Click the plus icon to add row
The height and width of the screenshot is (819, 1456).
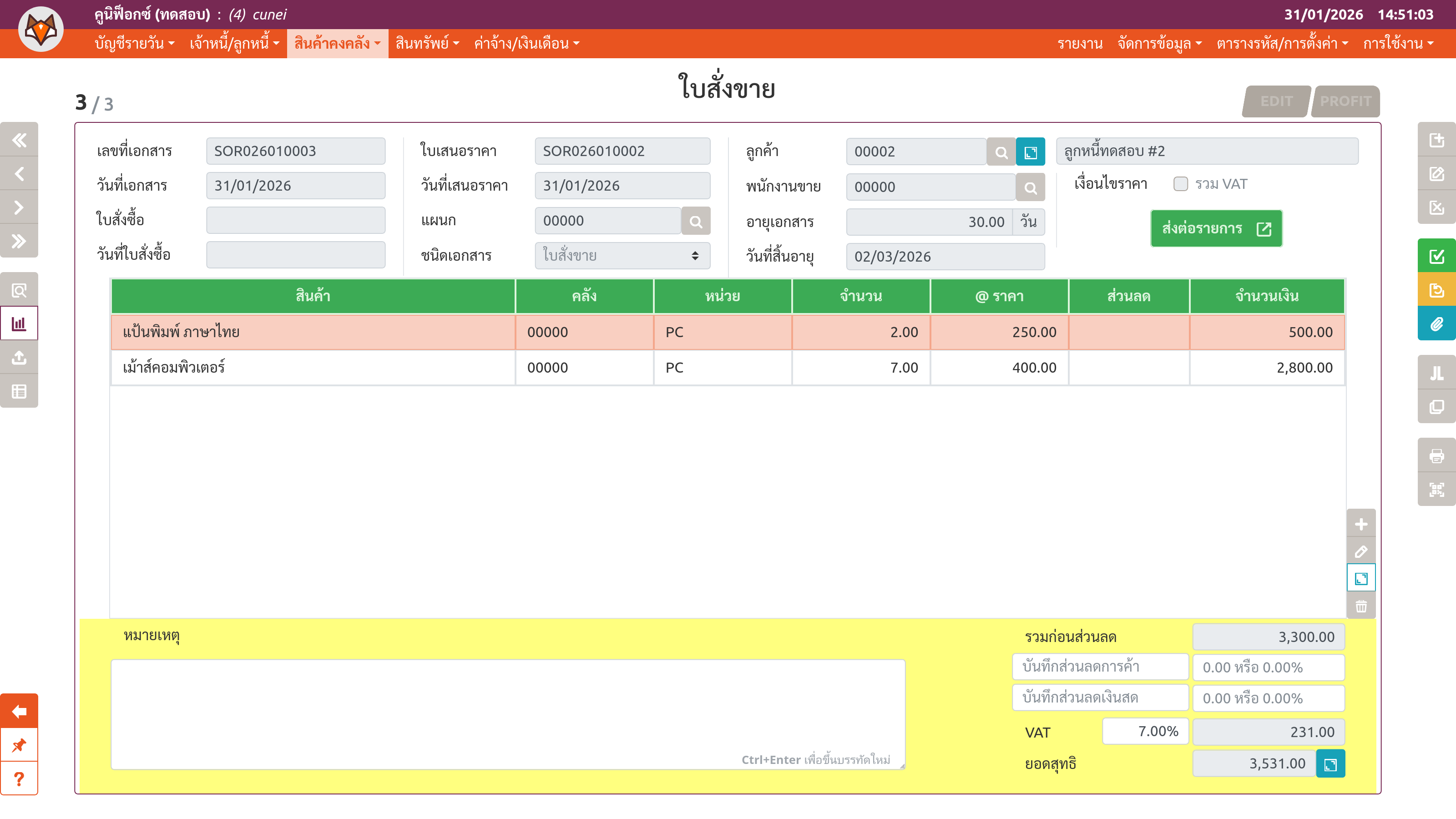point(1361,524)
